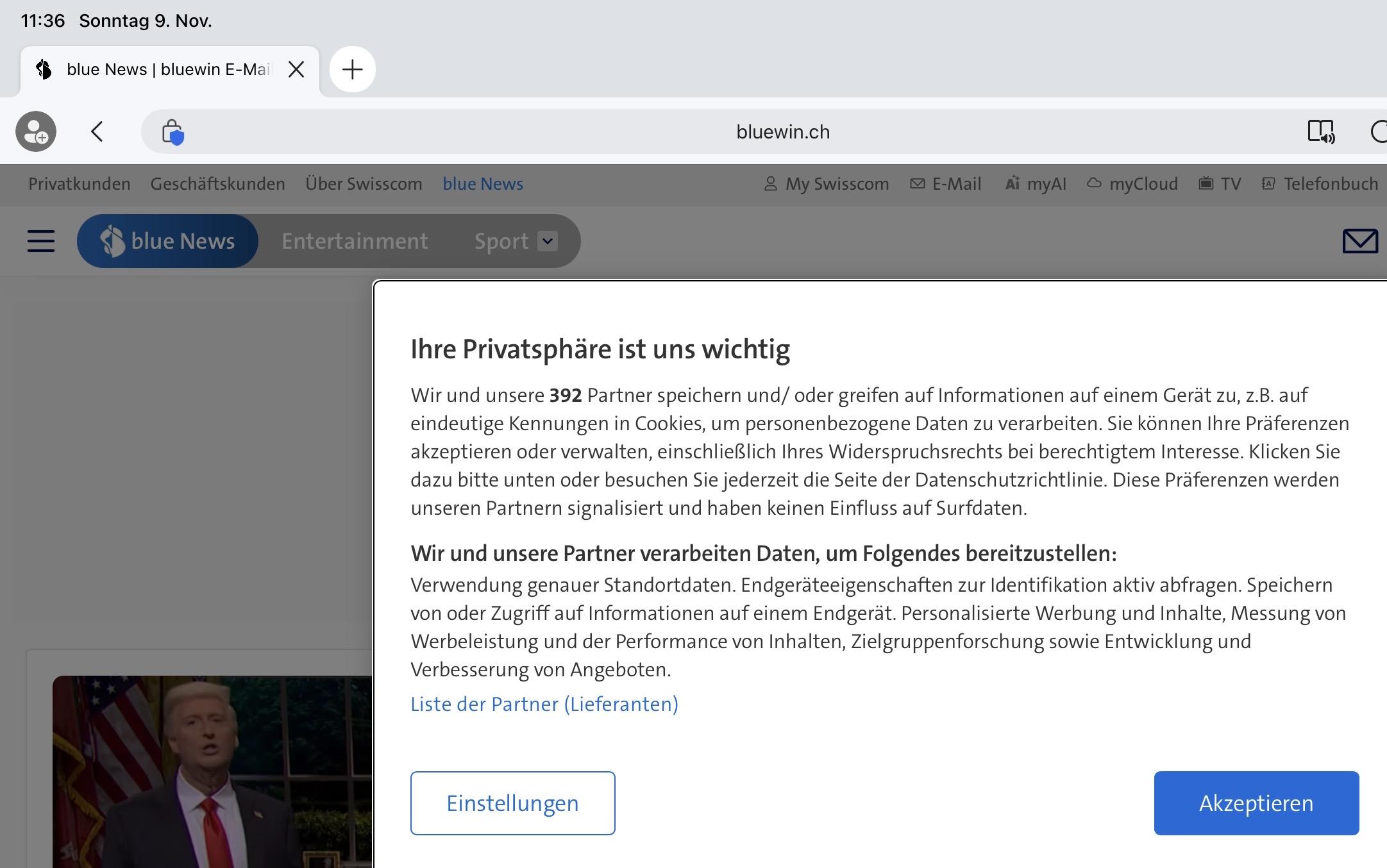
Task: Open Privatkunden menu item
Action: [x=80, y=184]
